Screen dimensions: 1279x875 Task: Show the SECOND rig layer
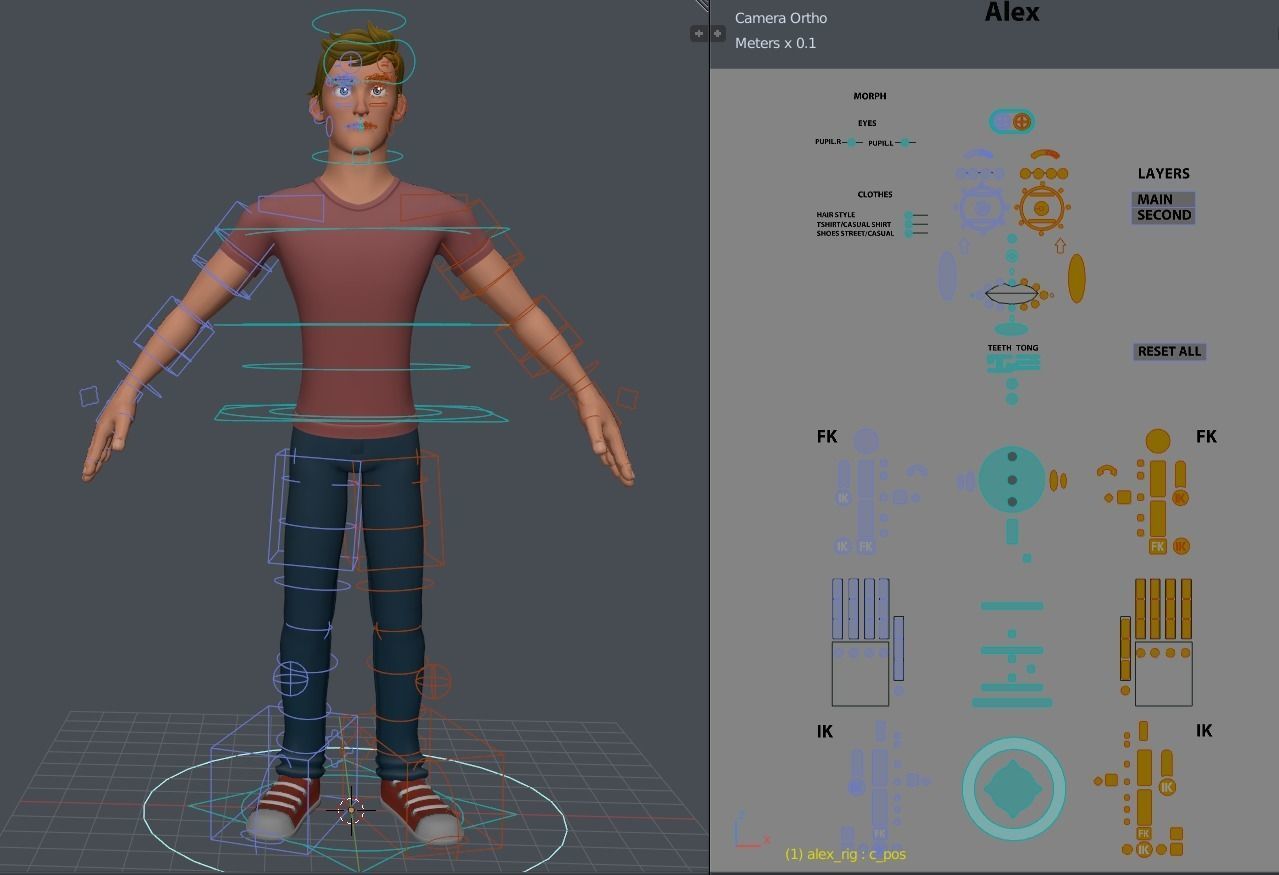1163,215
